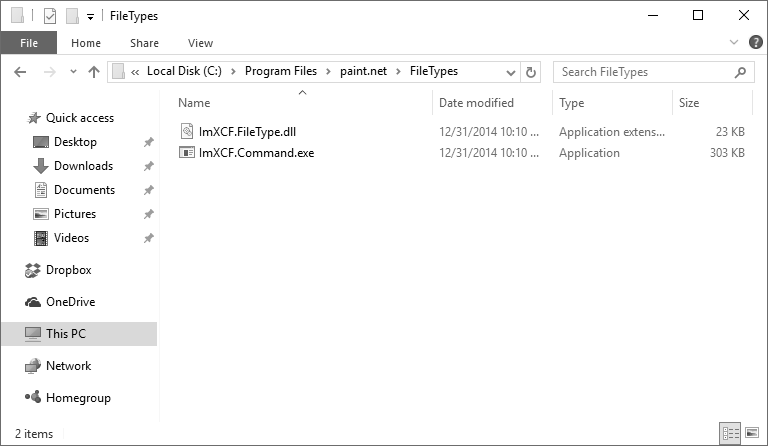Open the Help question mark icon

click(x=755, y=42)
